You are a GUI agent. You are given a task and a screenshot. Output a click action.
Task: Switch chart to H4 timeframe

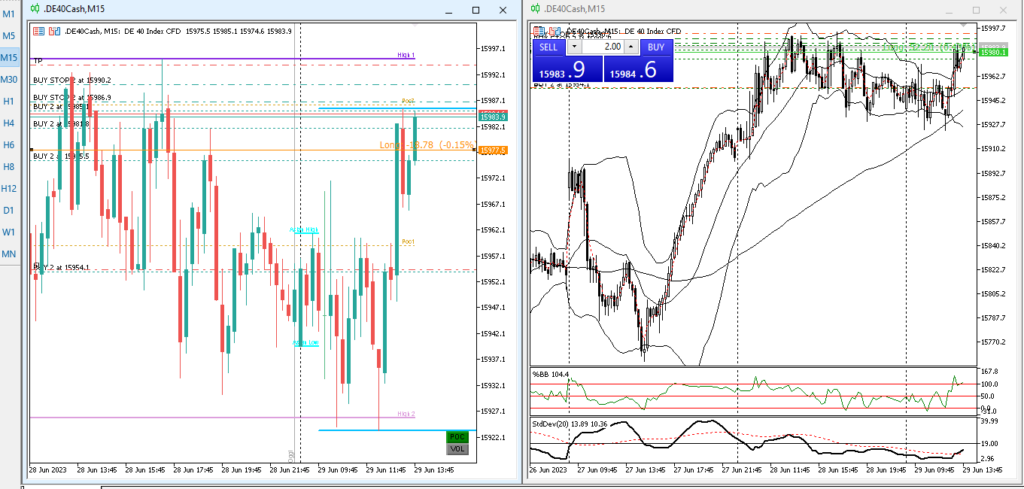pos(8,123)
